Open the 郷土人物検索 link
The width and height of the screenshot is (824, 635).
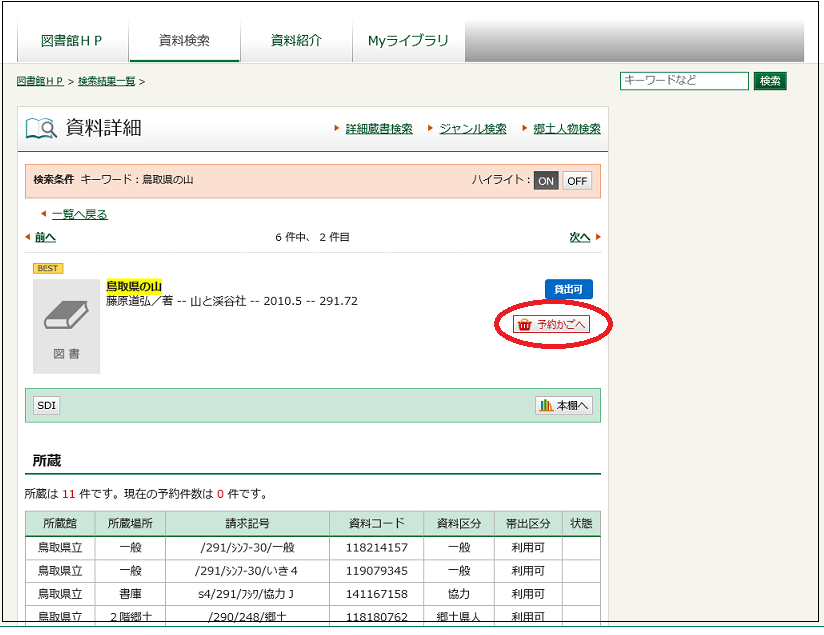566,128
